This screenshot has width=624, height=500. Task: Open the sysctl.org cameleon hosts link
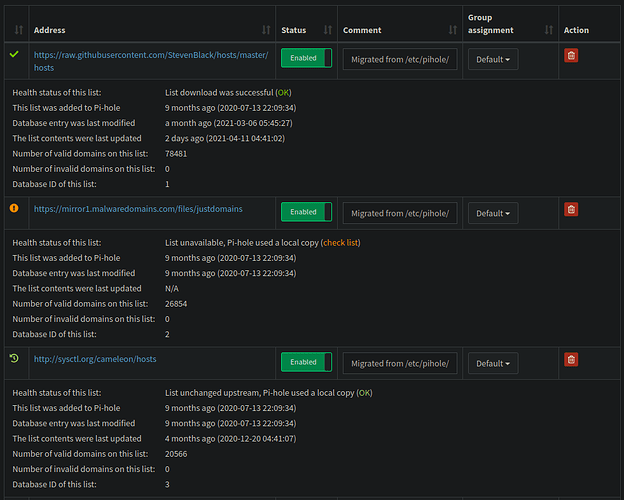(95, 359)
